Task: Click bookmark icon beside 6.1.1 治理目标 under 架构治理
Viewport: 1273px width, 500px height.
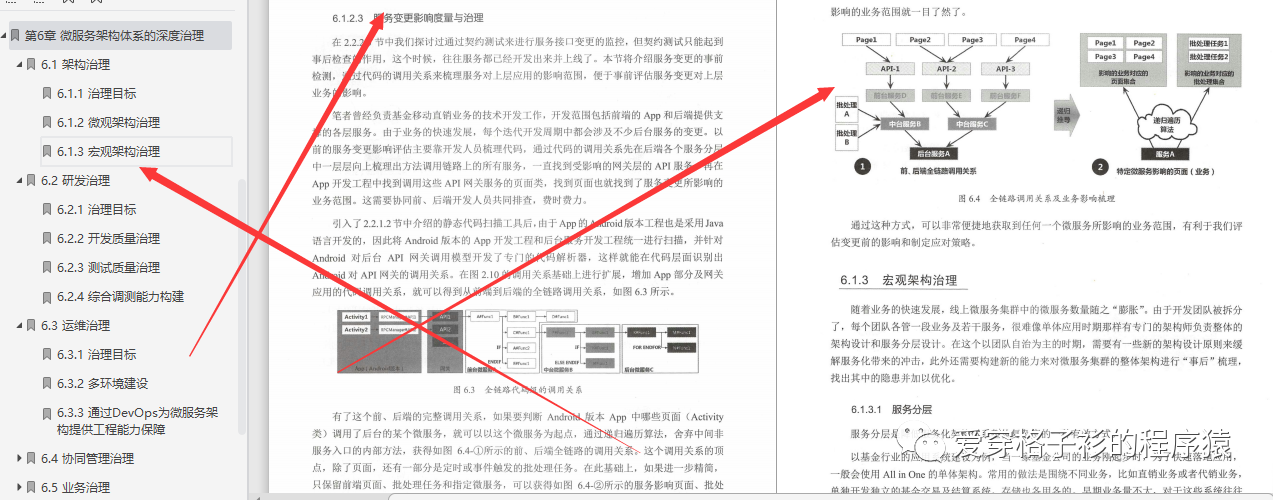Action: pyautogui.click(x=46, y=94)
